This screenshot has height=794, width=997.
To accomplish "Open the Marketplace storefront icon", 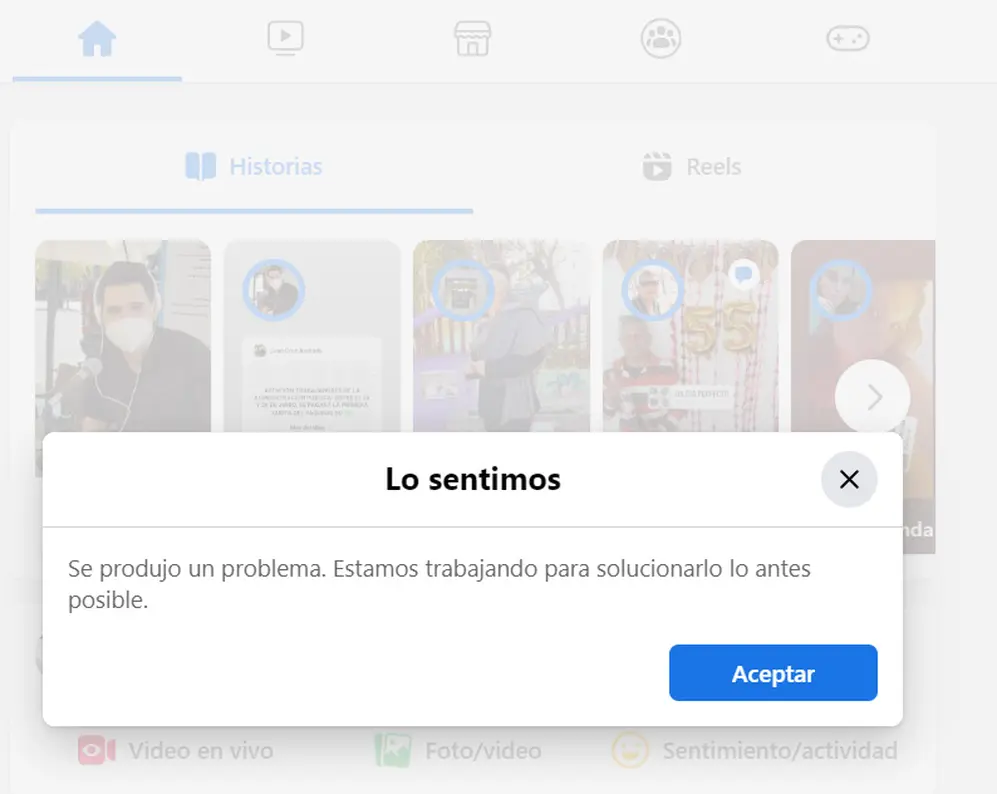I will [472, 39].
